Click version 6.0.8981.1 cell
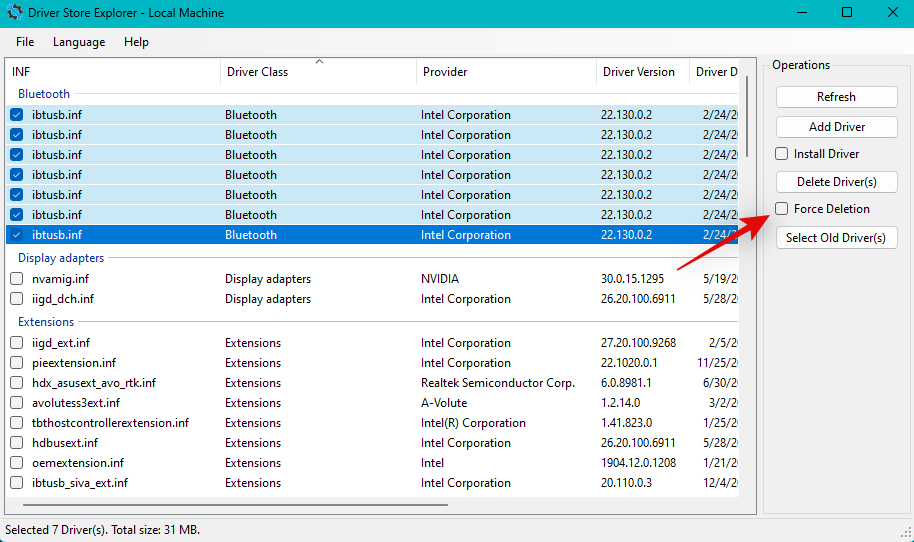The width and height of the screenshot is (914, 542). tap(626, 383)
